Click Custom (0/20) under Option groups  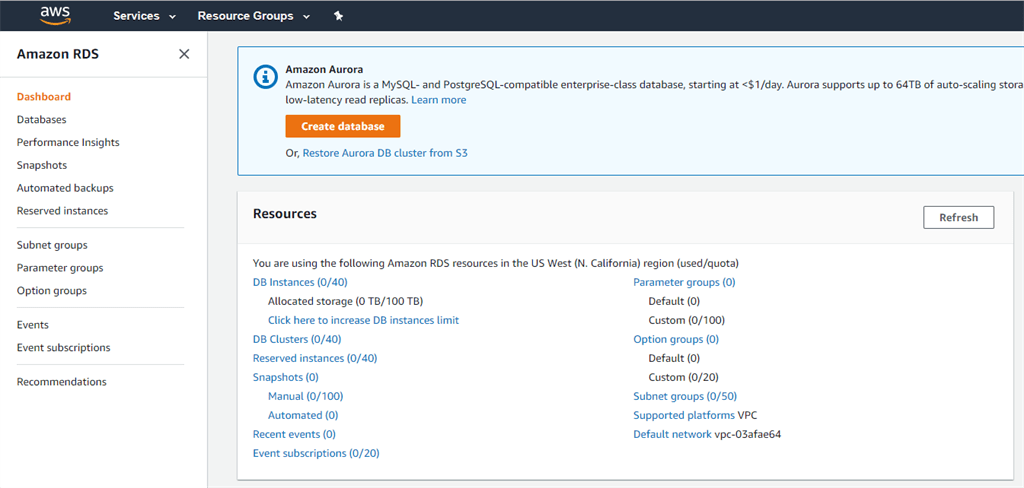click(684, 377)
